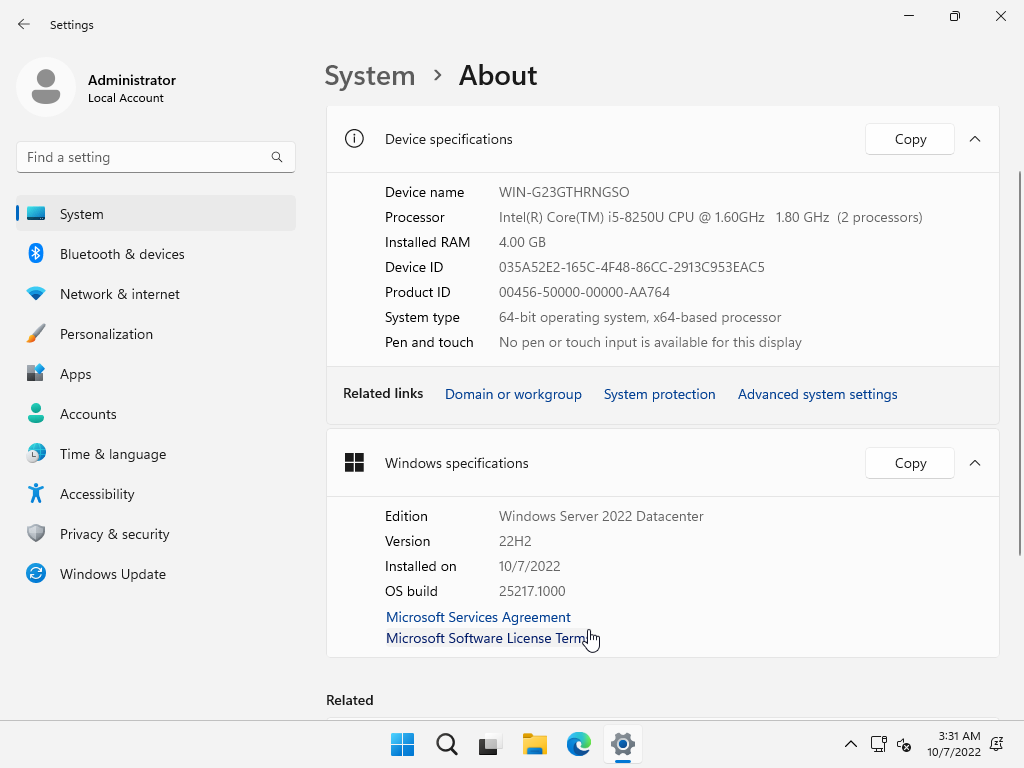This screenshot has width=1024, height=768.
Task: Click the search magnifier in Find a setting
Action: coord(277,157)
